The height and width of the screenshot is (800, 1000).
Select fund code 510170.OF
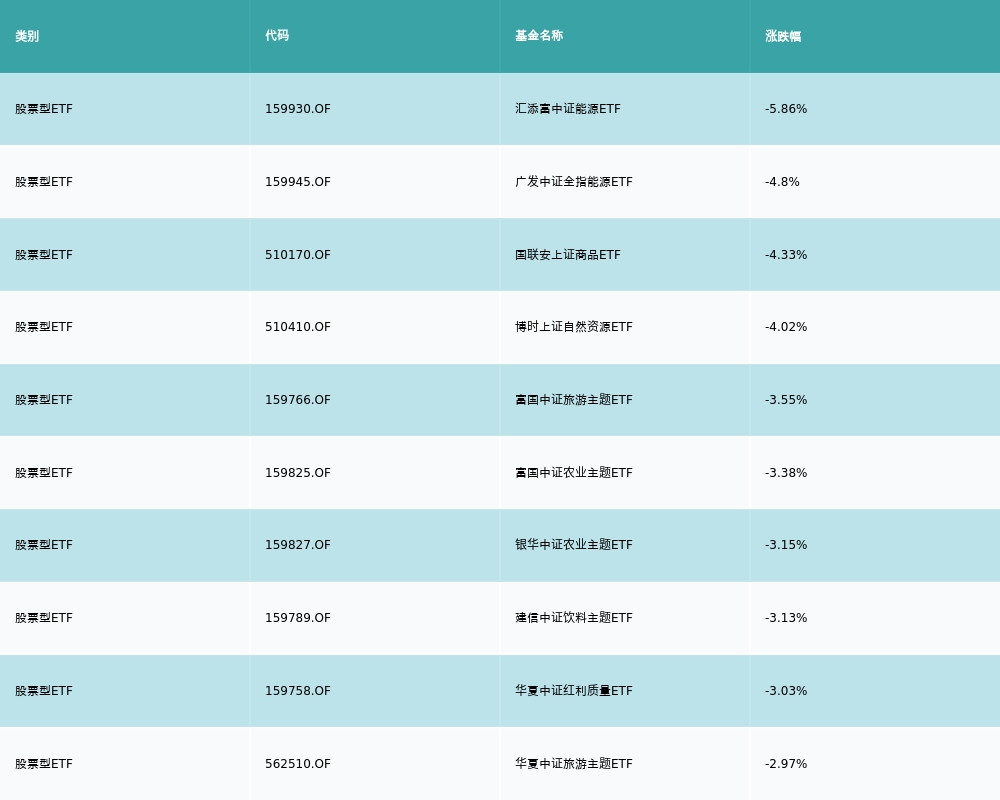298,255
